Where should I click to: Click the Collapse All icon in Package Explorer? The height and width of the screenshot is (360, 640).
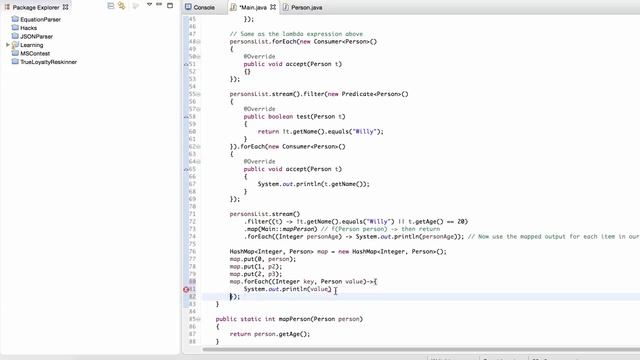click(111, 6)
